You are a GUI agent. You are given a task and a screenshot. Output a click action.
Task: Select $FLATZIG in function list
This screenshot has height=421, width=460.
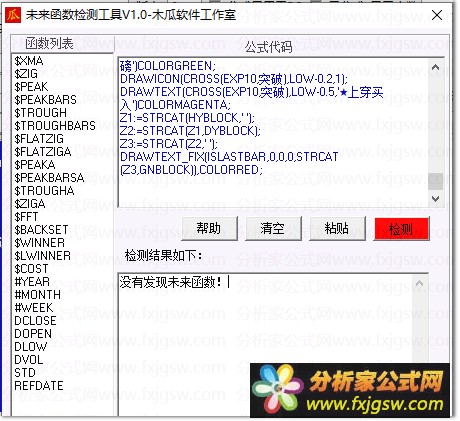[x=39, y=139]
